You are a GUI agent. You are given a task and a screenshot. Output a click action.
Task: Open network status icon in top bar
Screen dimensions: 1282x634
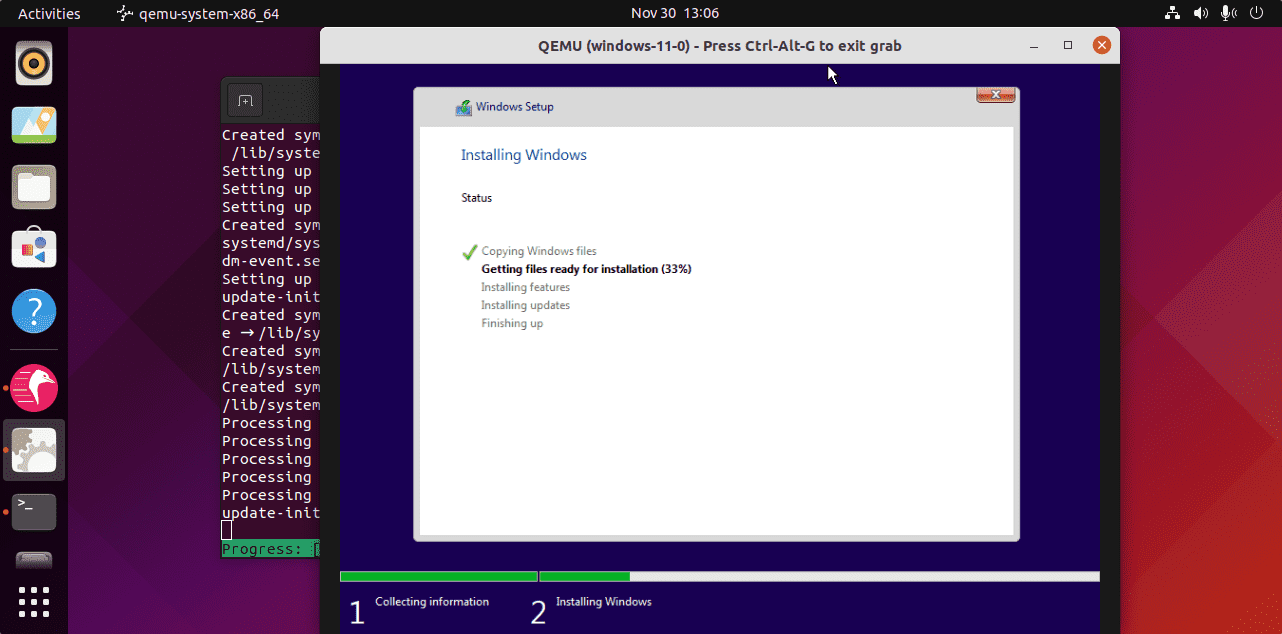click(1173, 13)
